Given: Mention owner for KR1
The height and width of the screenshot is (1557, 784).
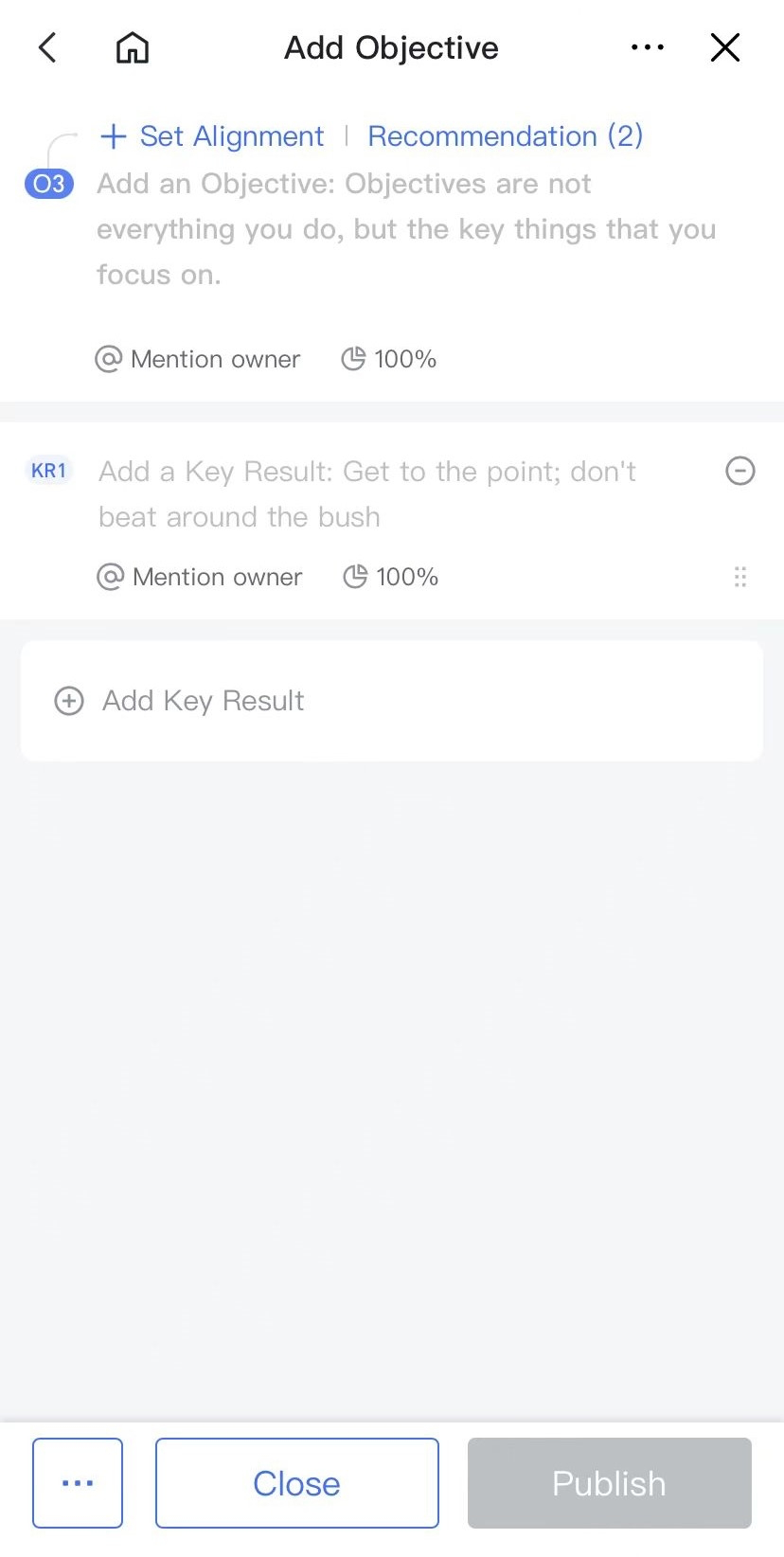Looking at the screenshot, I should [x=200, y=577].
